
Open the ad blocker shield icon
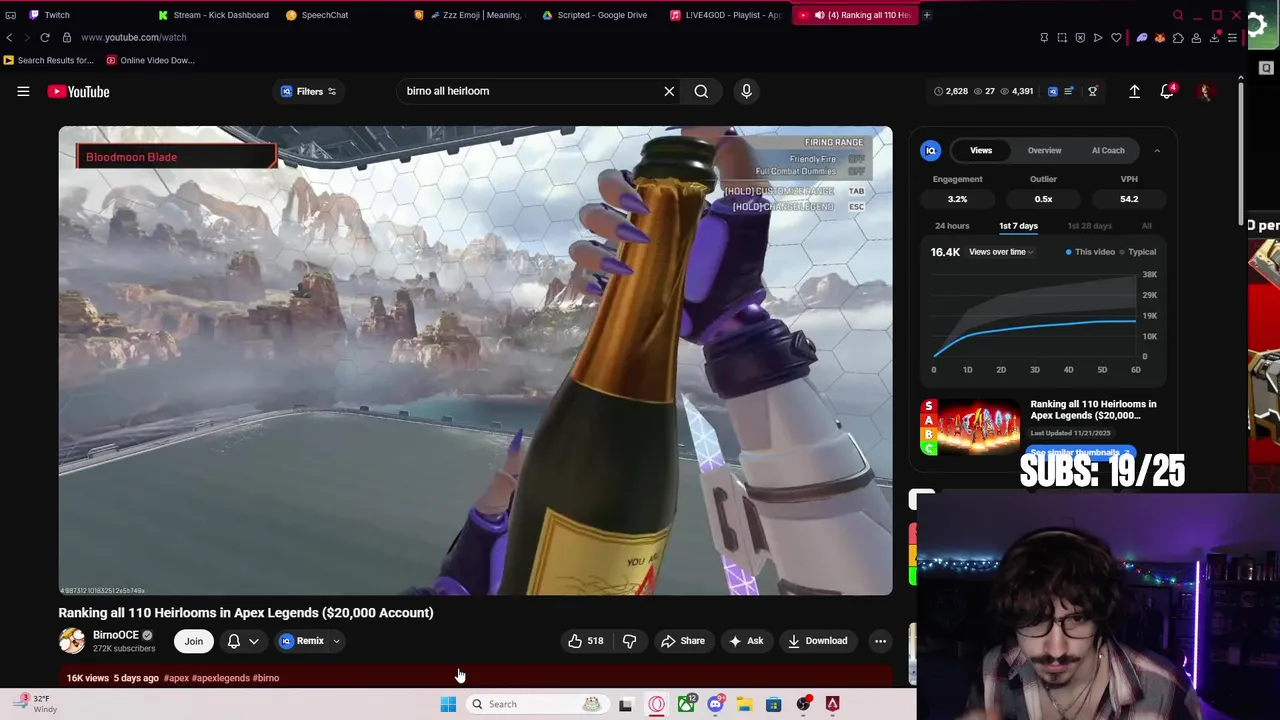(x=1080, y=38)
